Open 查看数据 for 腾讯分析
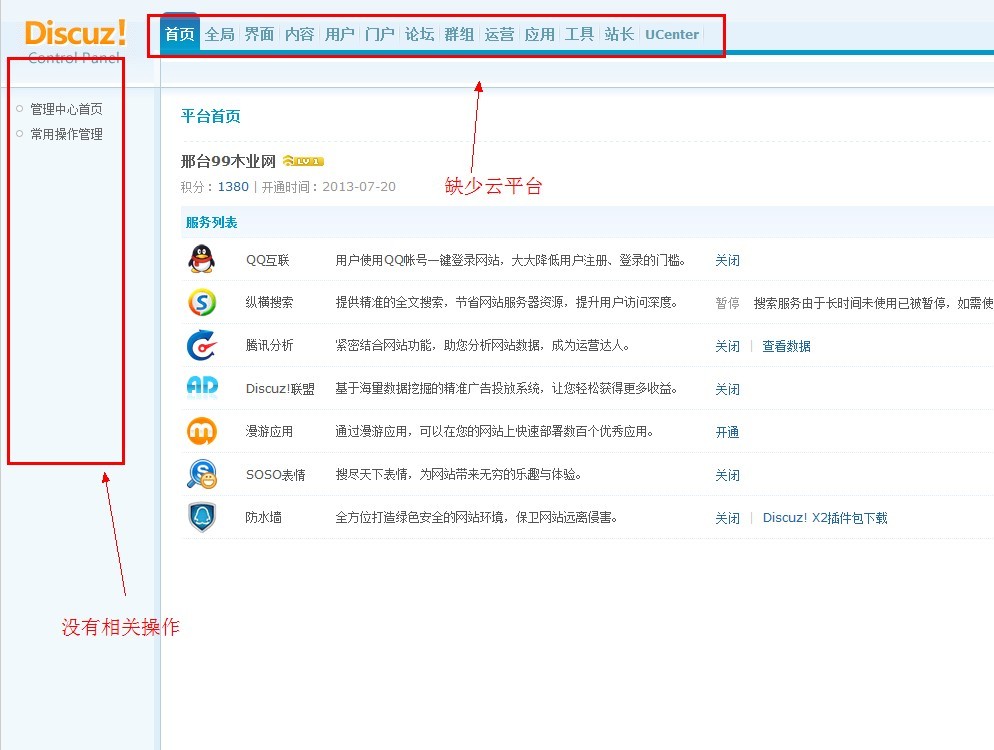This screenshot has height=750, width=994. (786, 346)
